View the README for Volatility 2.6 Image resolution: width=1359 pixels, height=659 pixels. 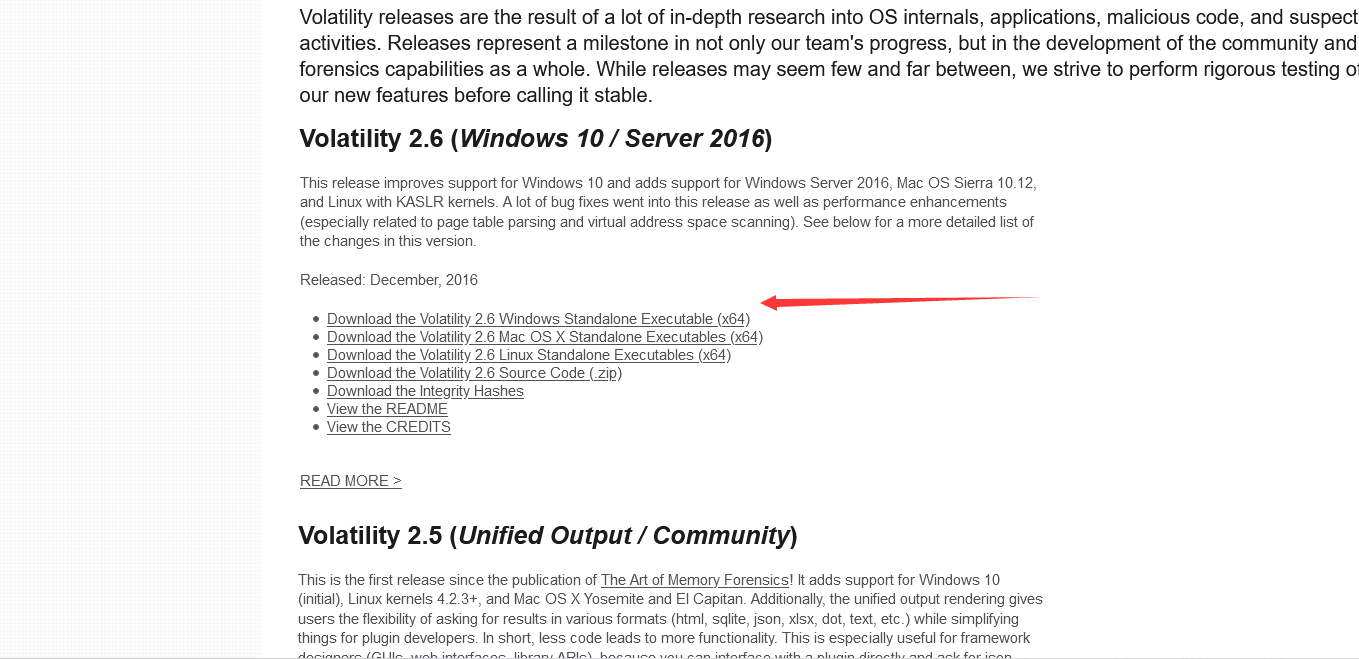pos(386,409)
